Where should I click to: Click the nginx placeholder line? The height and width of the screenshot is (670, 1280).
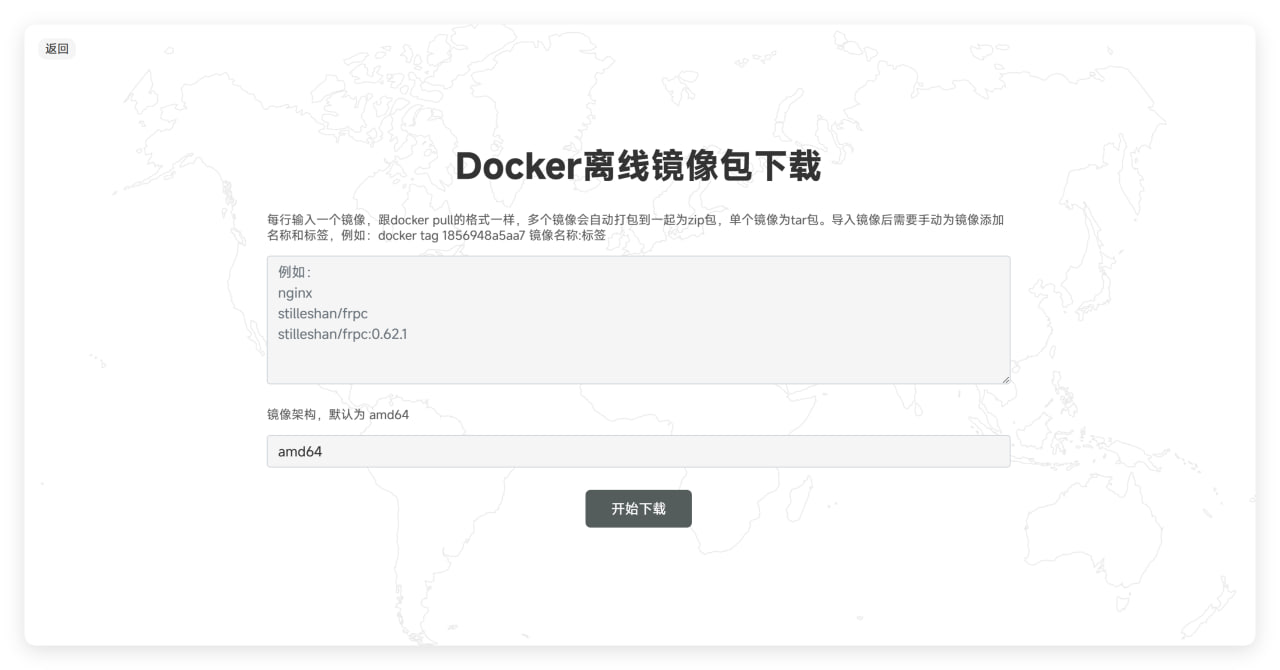pos(295,293)
